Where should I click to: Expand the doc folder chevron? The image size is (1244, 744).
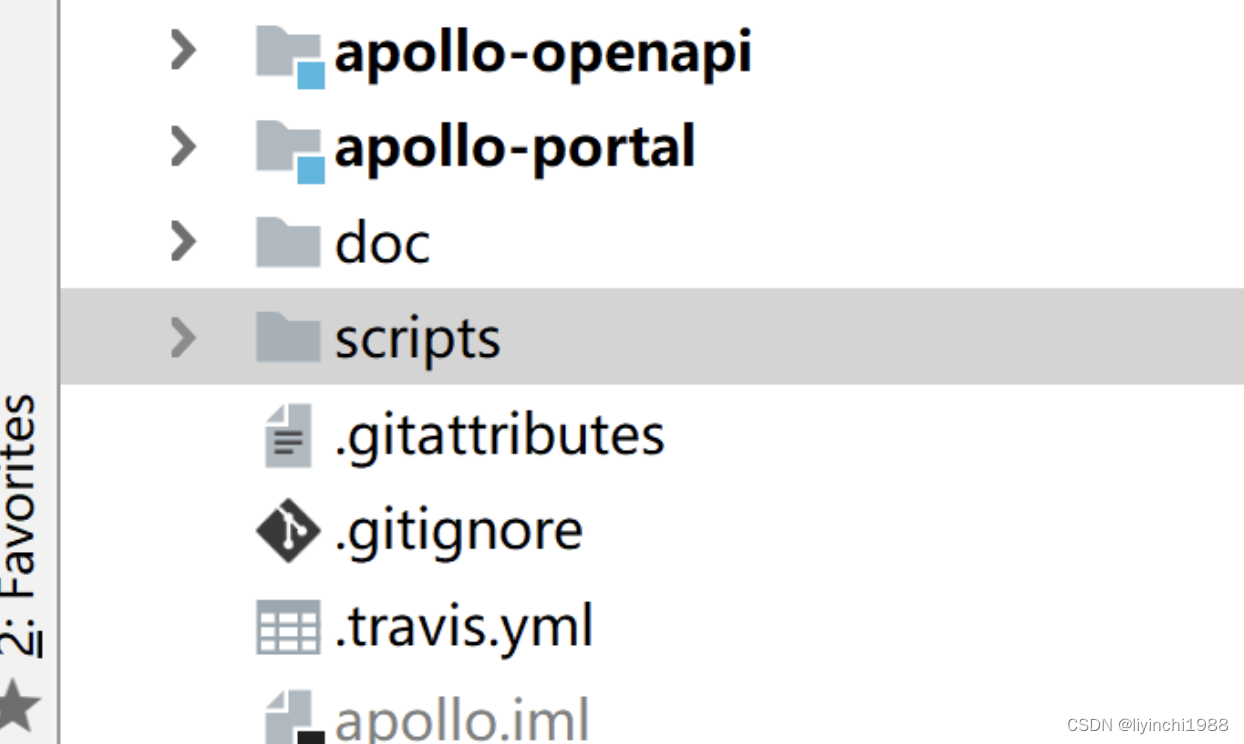pos(183,240)
